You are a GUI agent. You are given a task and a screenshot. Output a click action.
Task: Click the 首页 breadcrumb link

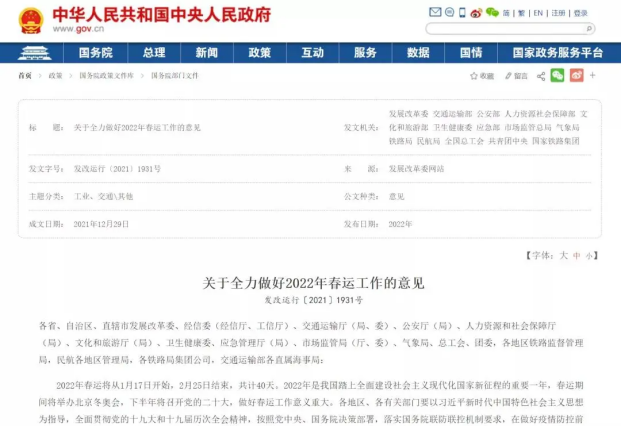coord(25,76)
